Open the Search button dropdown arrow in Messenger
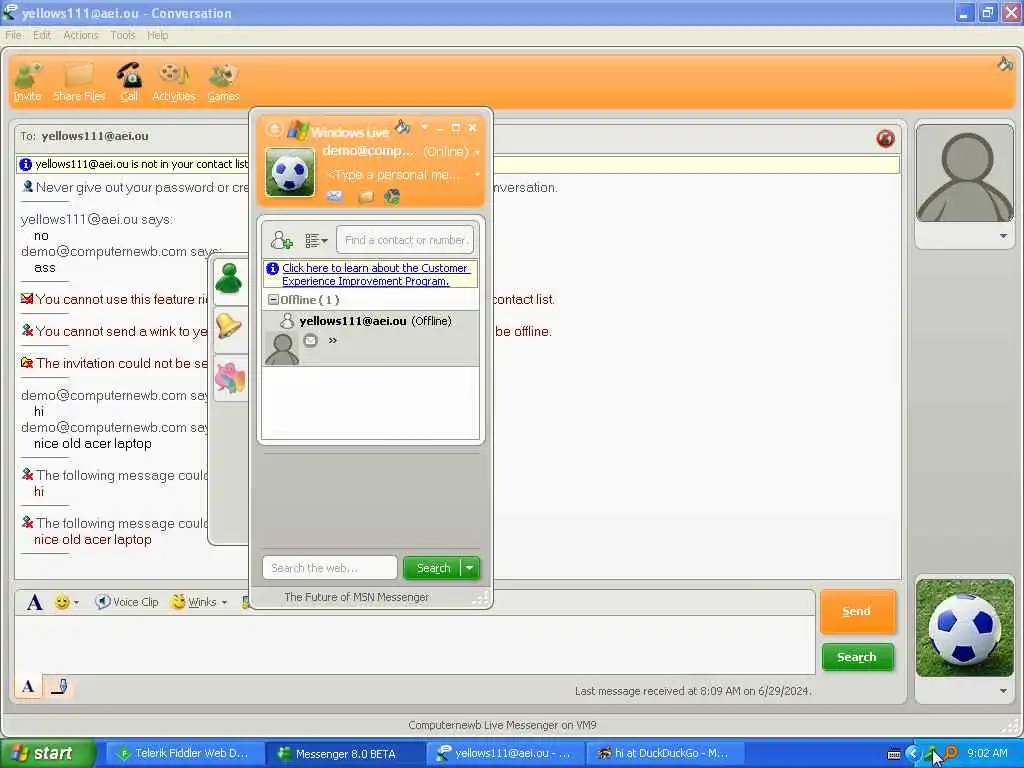Image resolution: width=1024 pixels, height=768 pixels. (470, 568)
